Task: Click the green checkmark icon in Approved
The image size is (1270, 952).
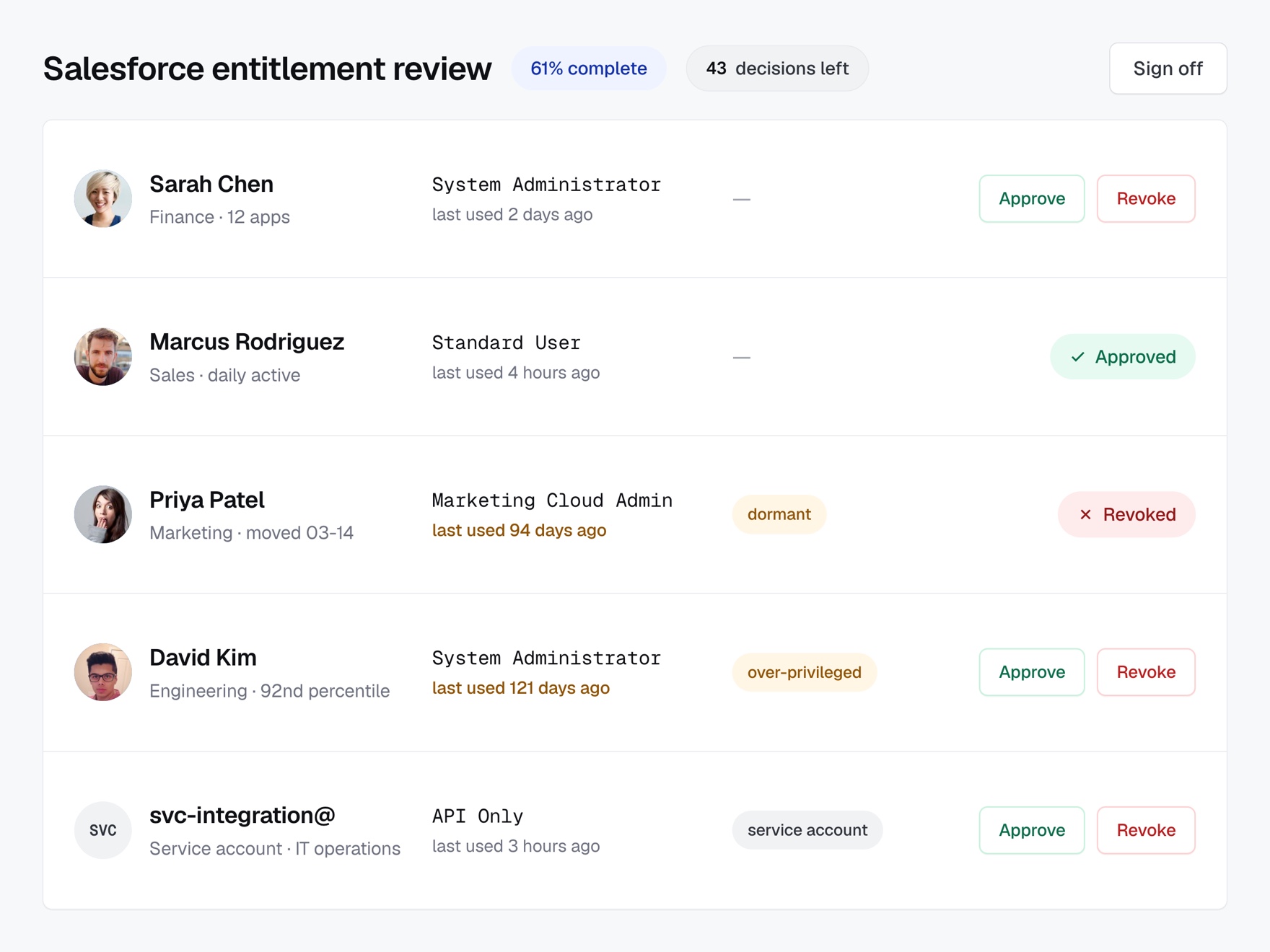Action: point(1078,357)
